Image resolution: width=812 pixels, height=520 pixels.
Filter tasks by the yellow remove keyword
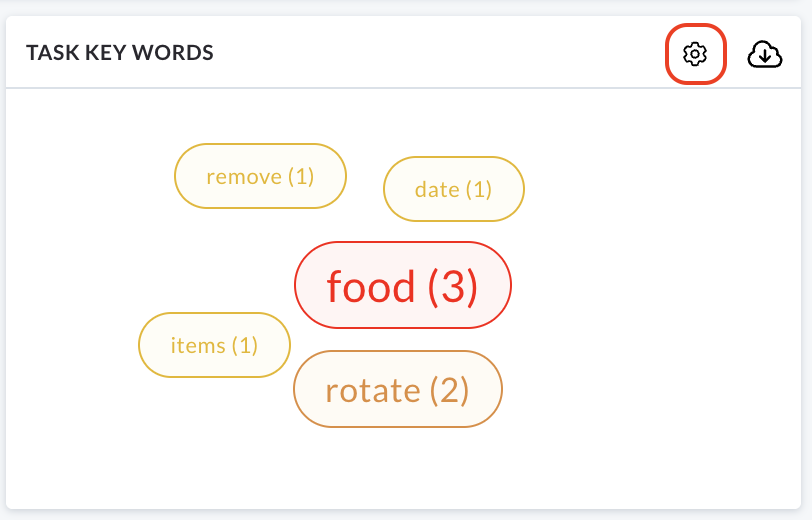(x=260, y=176)
